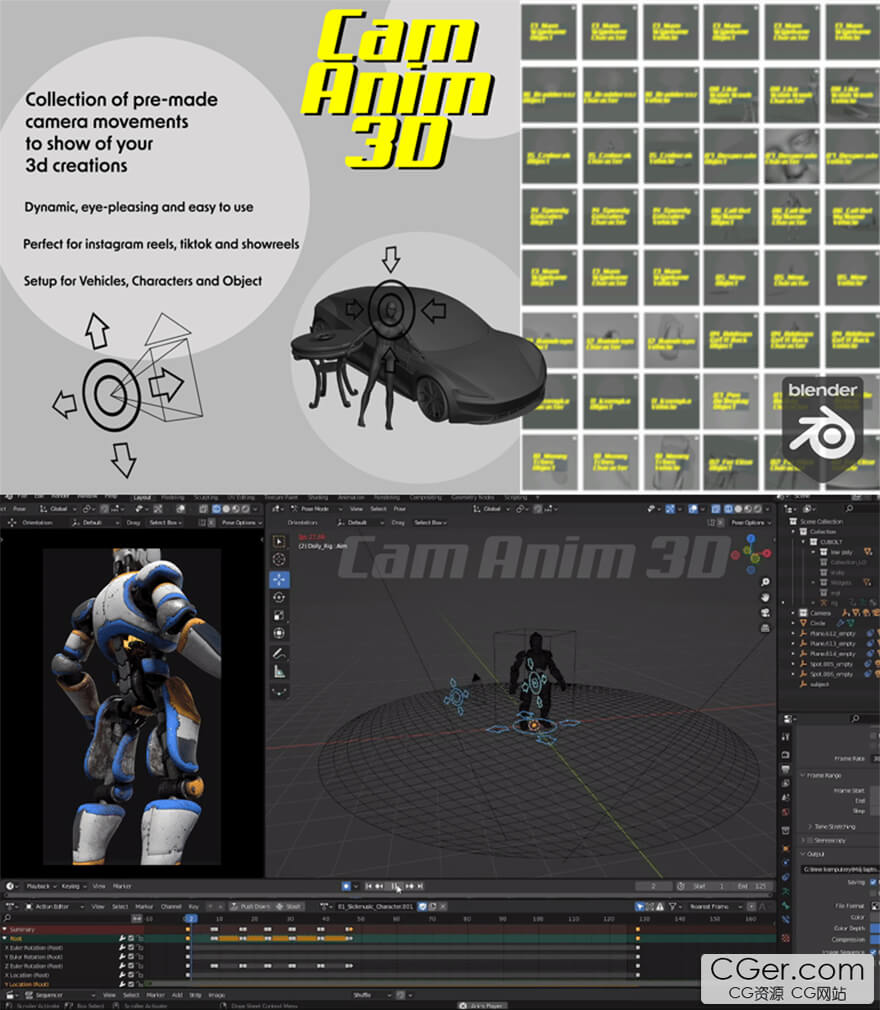Select rendered shading in left viewport header
The width and height of the screenshot is (880, 1010).
(245, 509)
